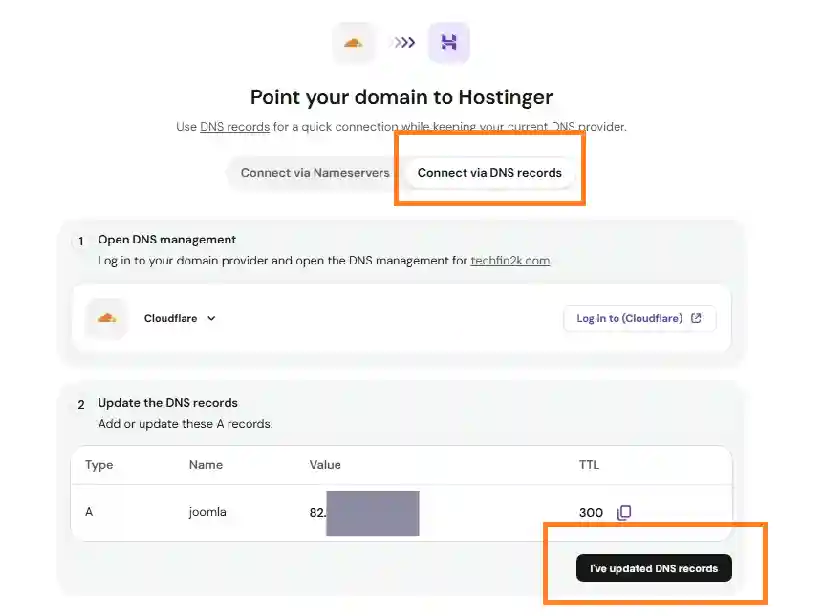
Task: Click the Type column header
Action: pyautogui.click(x=99, y=465)
